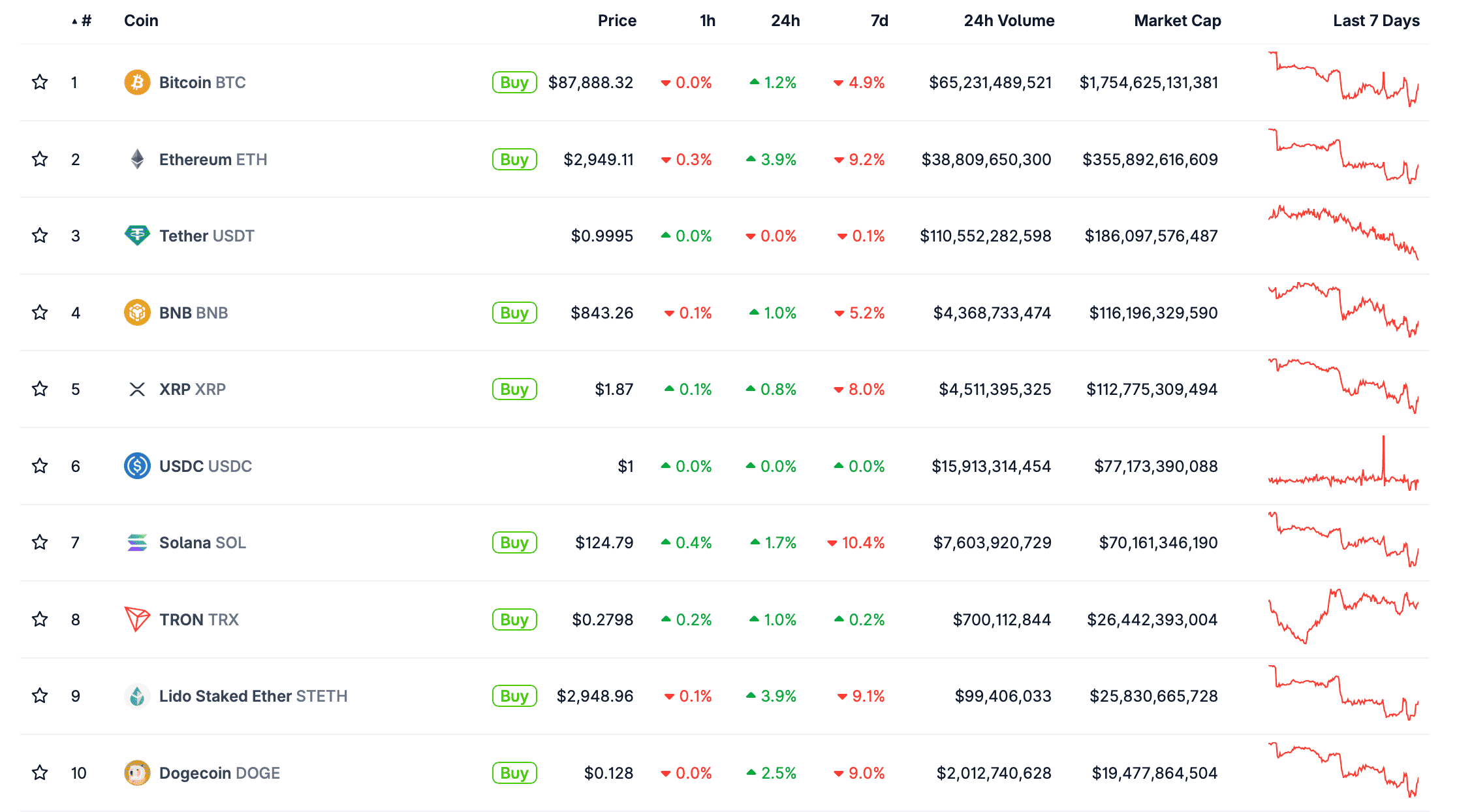Sort by the Price column header
Screen dimensions: 1457x812
[617, 21]
